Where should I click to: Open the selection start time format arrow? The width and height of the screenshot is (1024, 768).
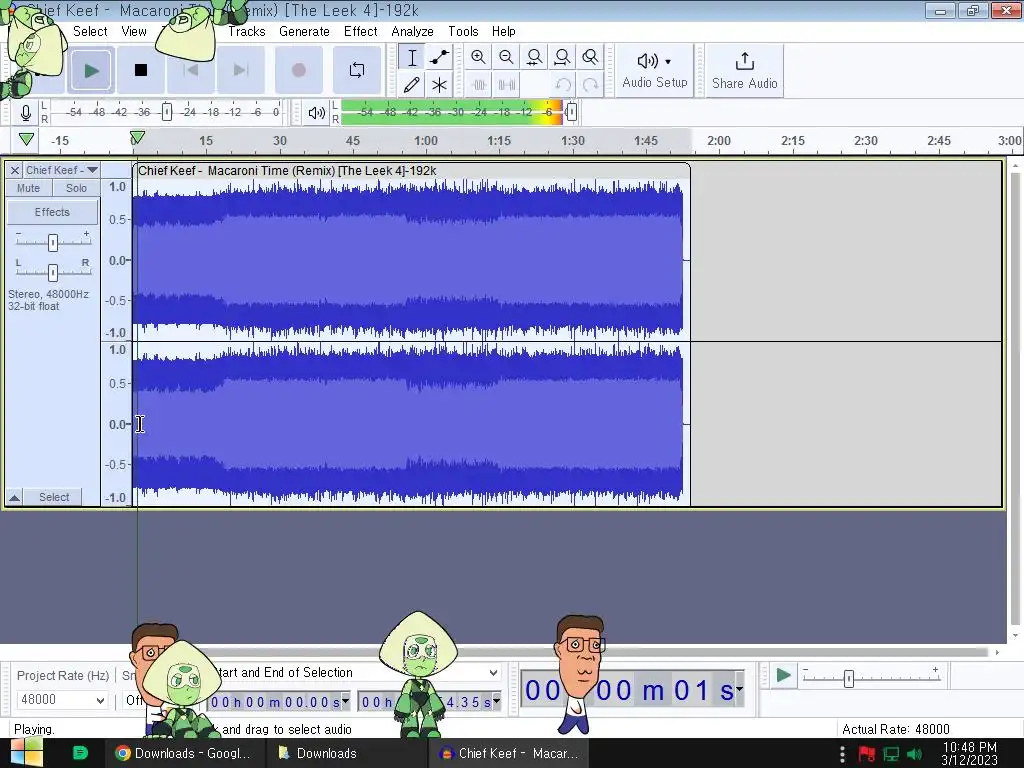coord(345,701)
